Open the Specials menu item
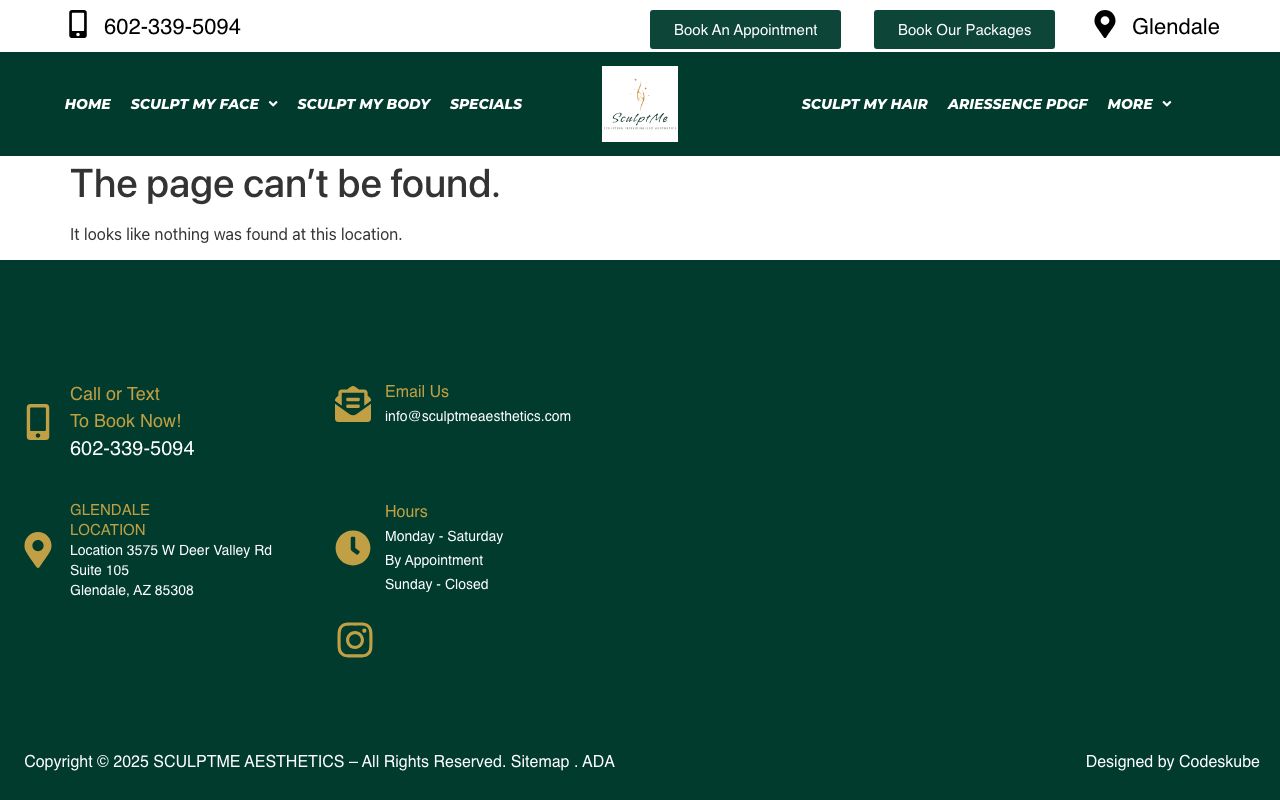1280x800 pixels. pyautogui.click(x=486, y=104)
